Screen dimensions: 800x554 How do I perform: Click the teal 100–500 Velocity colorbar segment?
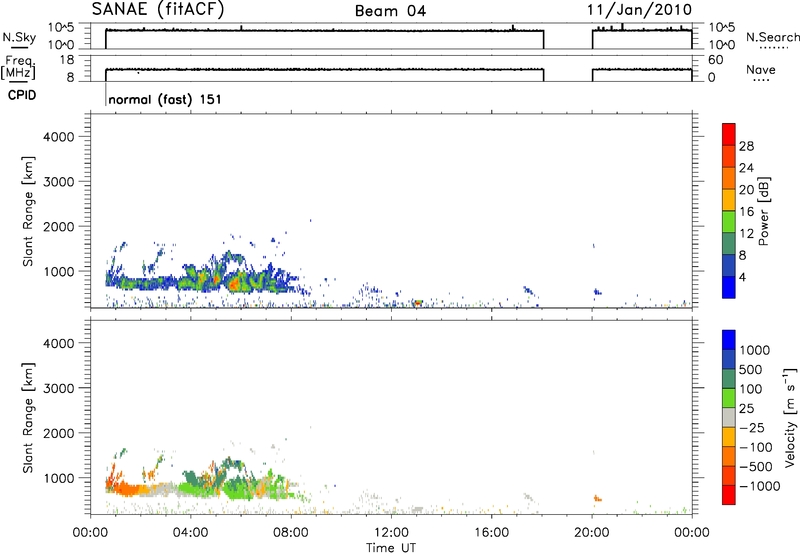click(729, 379)
